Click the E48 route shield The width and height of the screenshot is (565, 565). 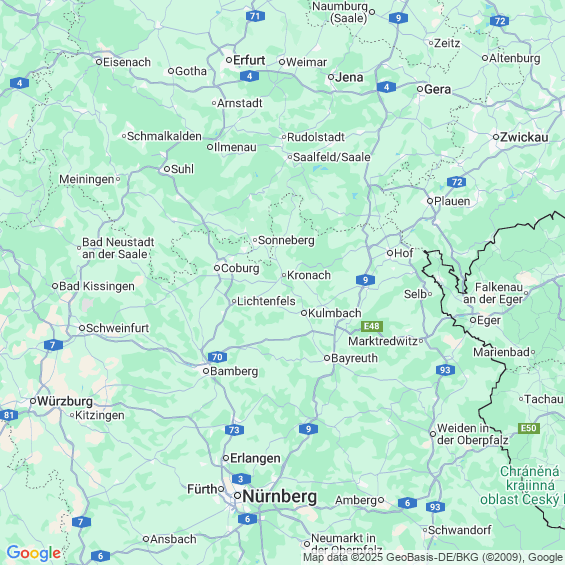(x=372, y=326)
